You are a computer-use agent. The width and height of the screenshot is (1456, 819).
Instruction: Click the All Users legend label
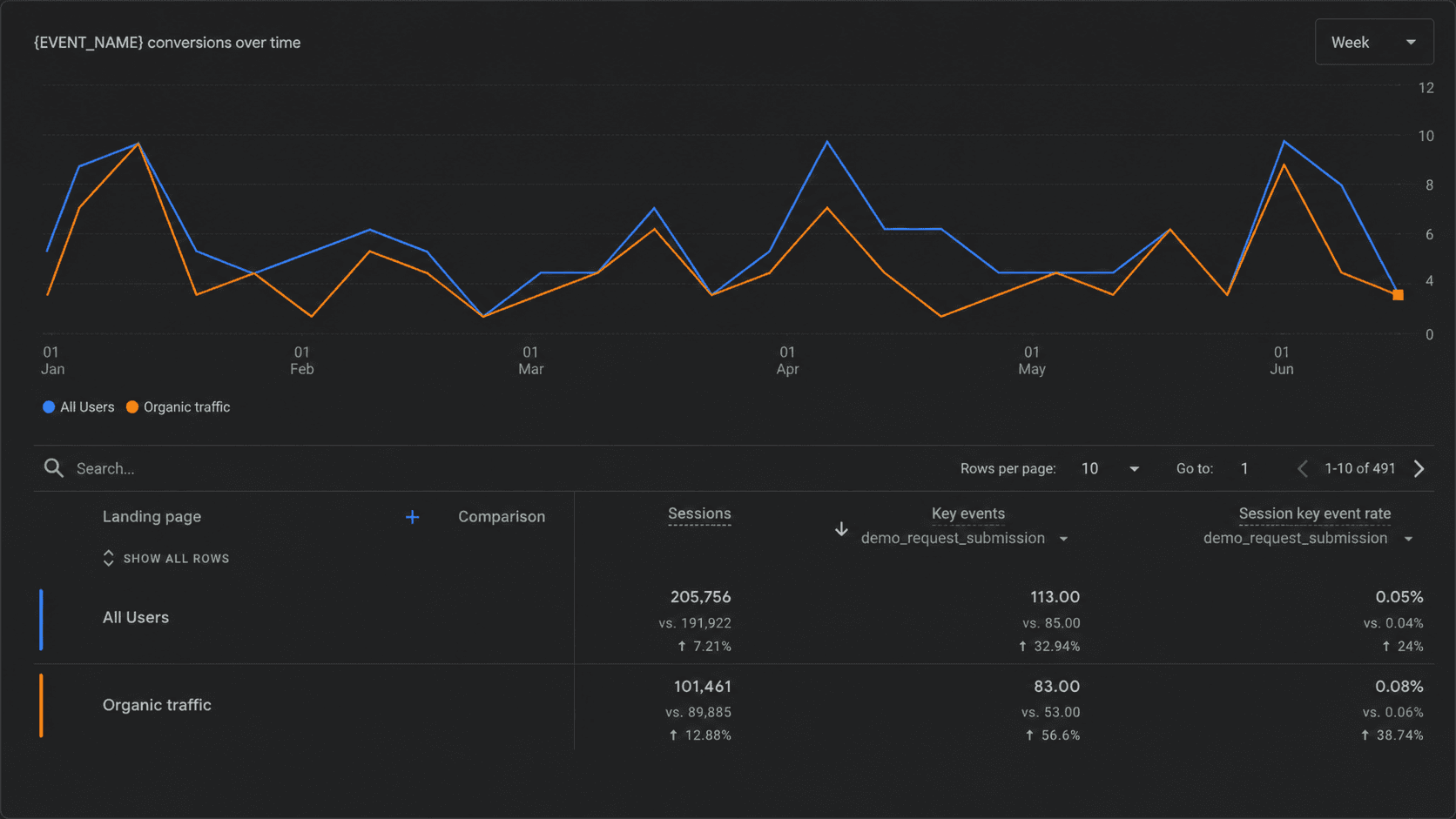[87, 407]
